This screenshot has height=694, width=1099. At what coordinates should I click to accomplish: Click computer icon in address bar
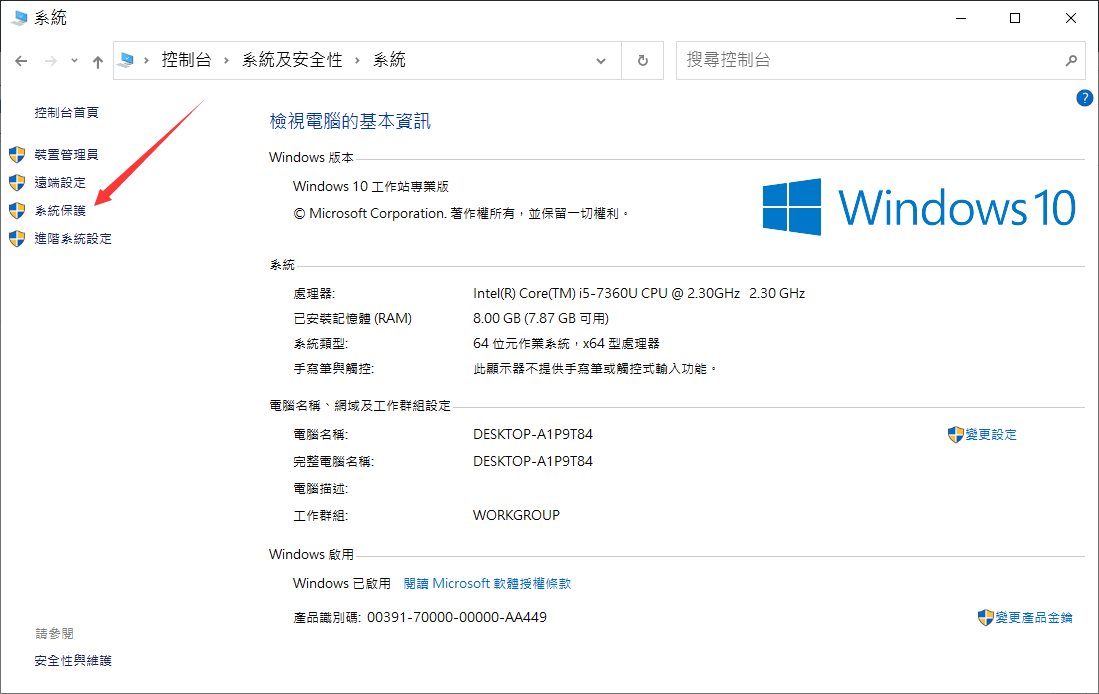tap(126, 60)
